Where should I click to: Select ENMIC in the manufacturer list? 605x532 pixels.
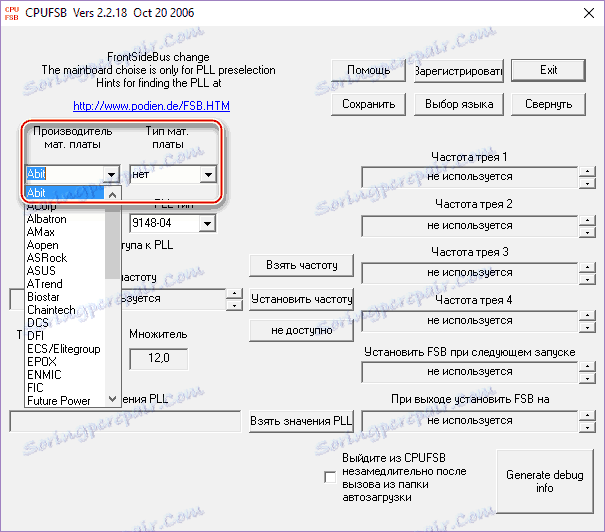(65, 375)
